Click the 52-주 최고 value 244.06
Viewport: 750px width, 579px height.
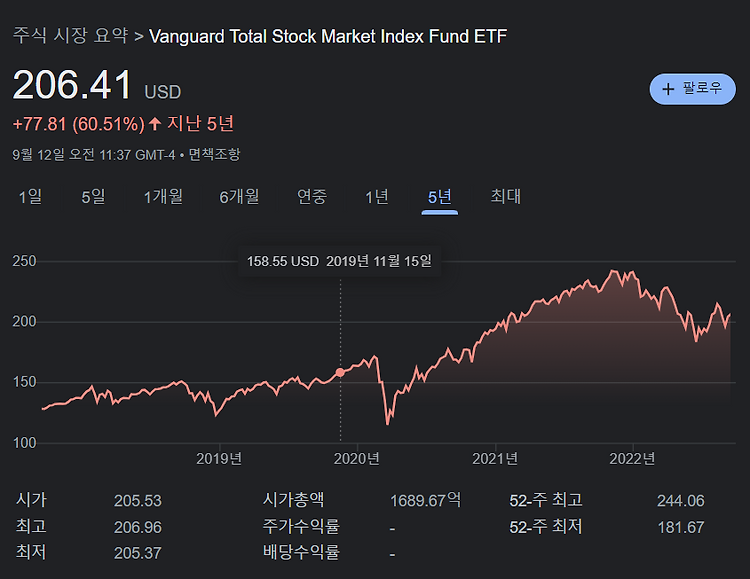(x=681, y=501)
